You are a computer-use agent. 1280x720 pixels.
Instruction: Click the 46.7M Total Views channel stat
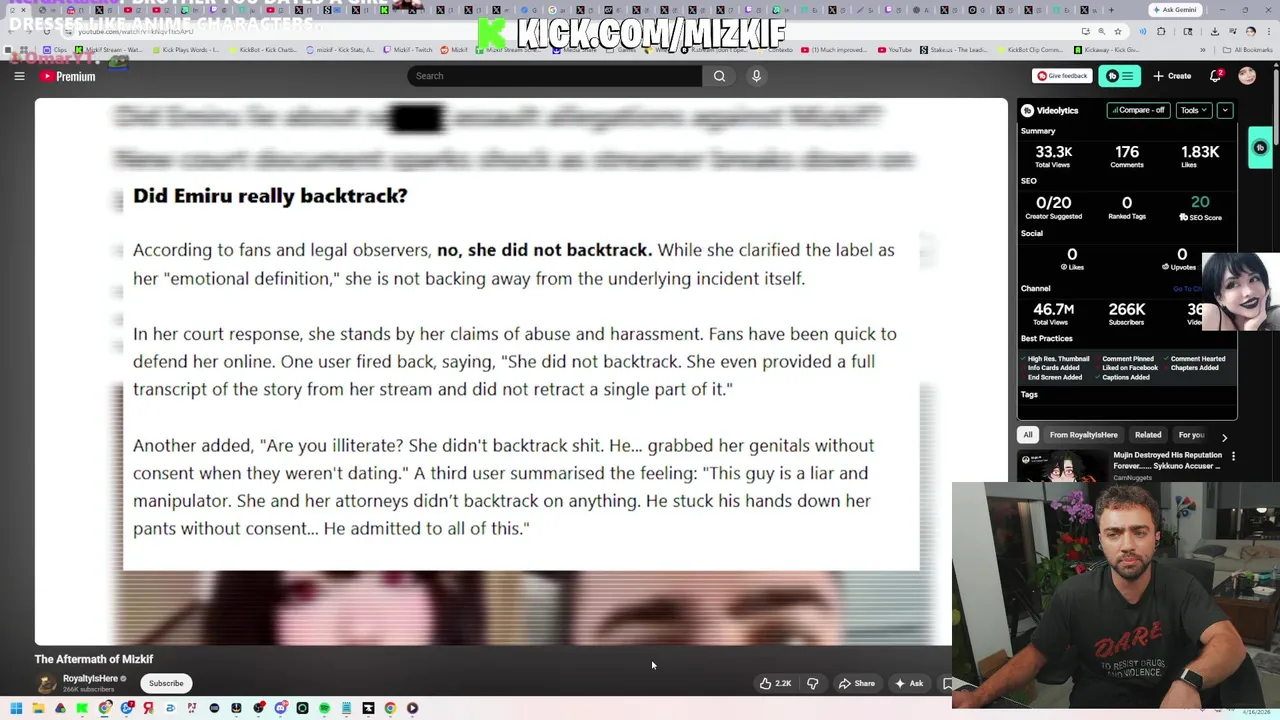click(1053, 314)
